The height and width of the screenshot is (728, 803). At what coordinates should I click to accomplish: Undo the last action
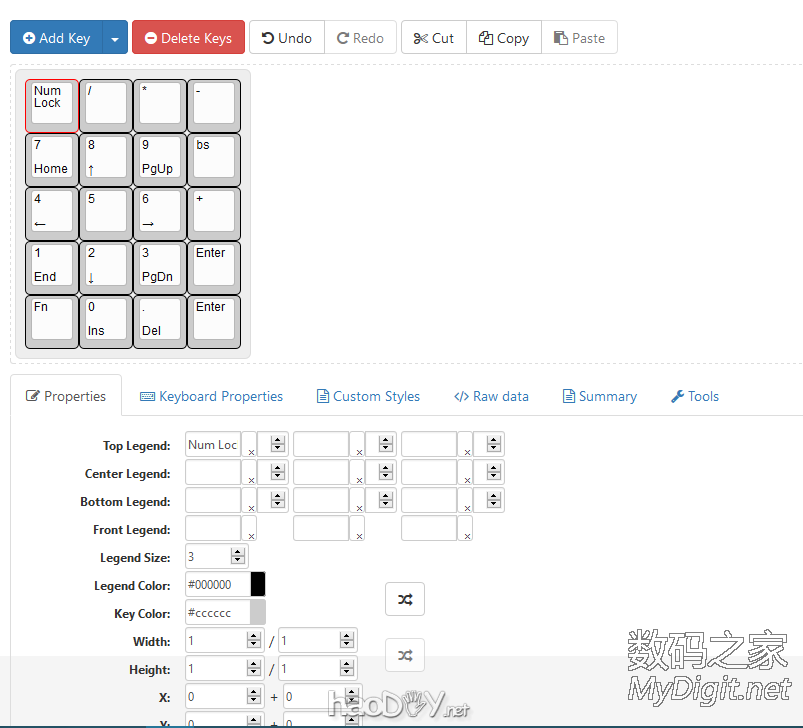click(x=286, y=38)
